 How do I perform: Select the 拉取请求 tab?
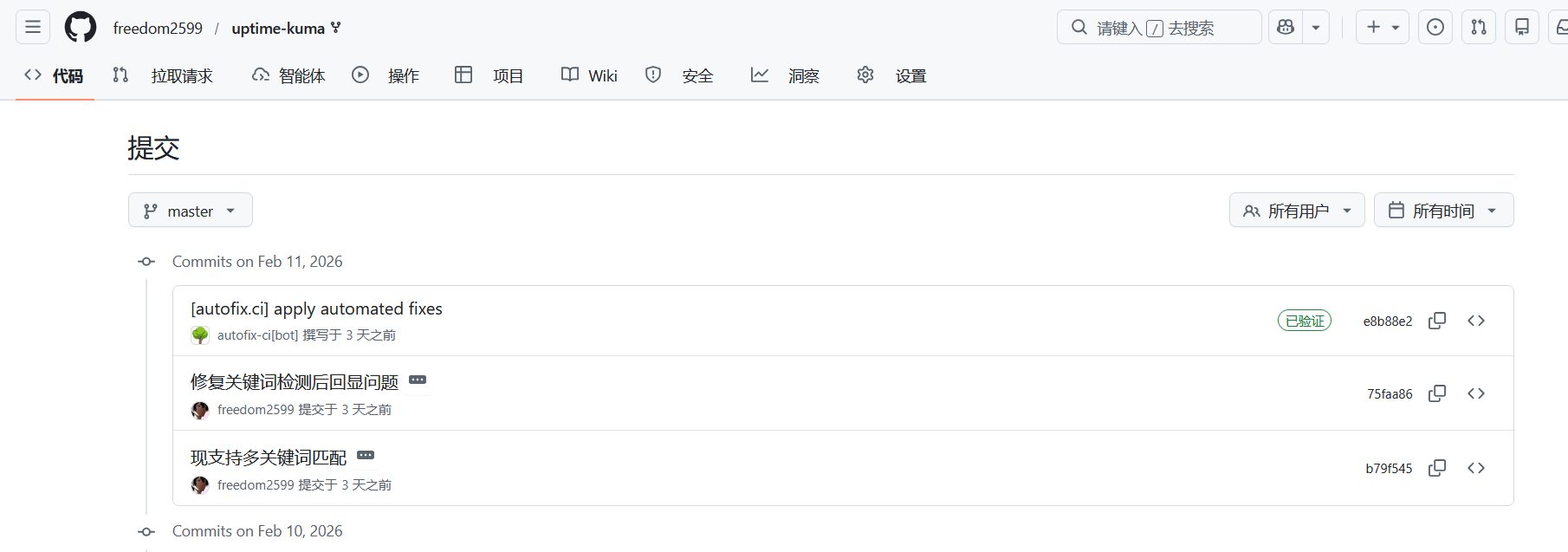tap(163, 75)
